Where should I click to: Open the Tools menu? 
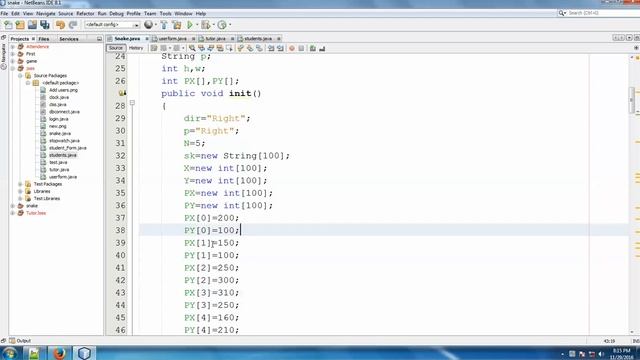coord(165,13)
